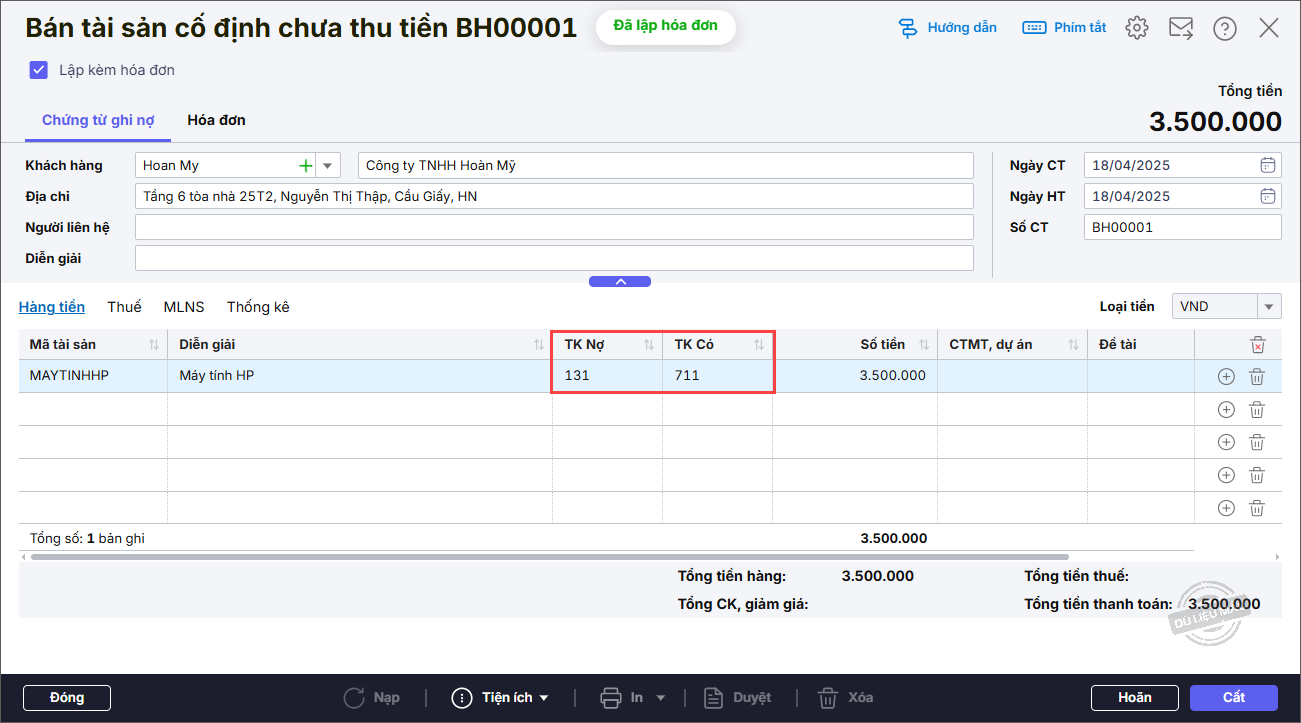Expand the Khách hàng dropdown arrow
Screen dimensions: 1301x723
click(328, 165)
